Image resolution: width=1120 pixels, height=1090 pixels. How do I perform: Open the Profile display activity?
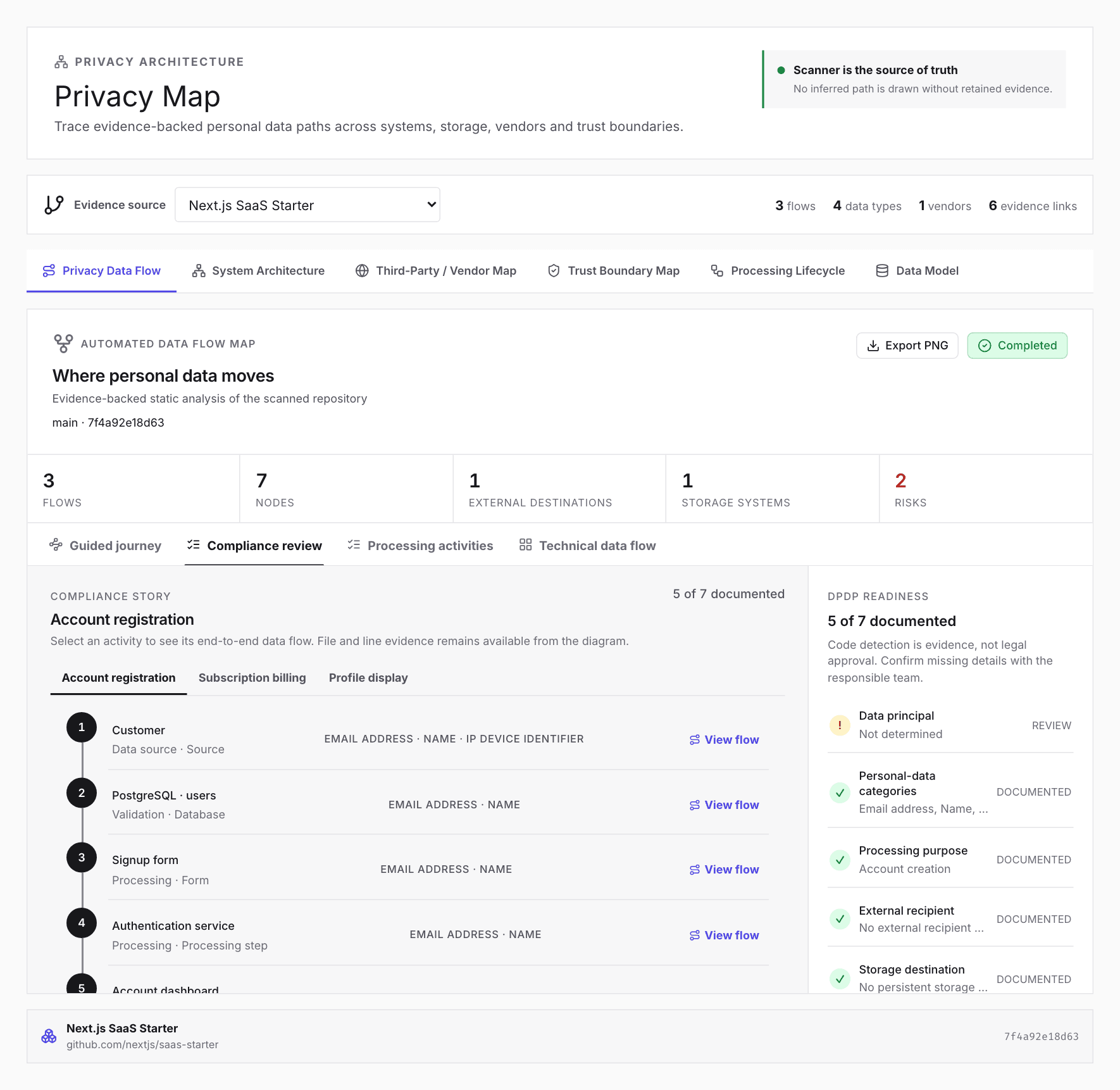[x=368, y=678]
